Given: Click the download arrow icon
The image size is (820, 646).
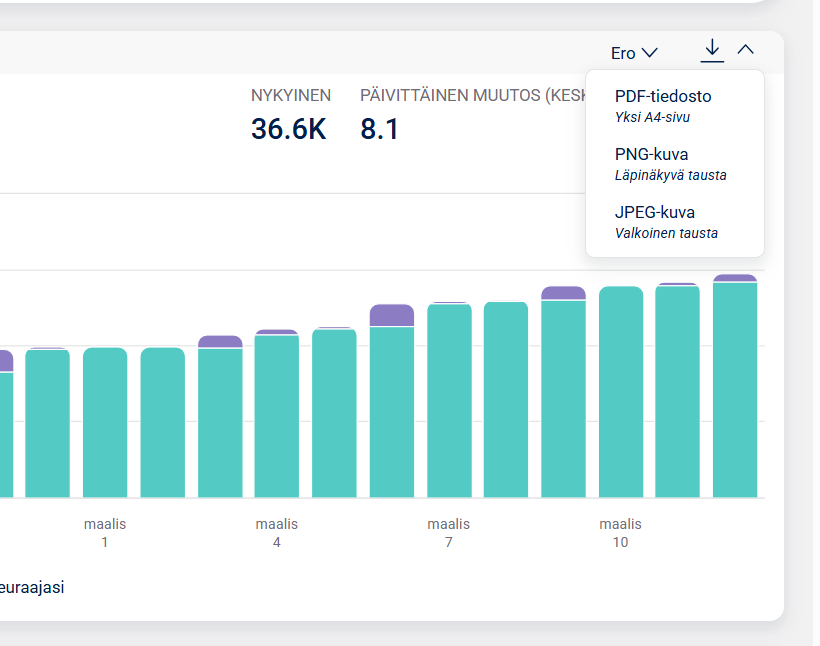Looking at the screenshot, I should point(712,50).
